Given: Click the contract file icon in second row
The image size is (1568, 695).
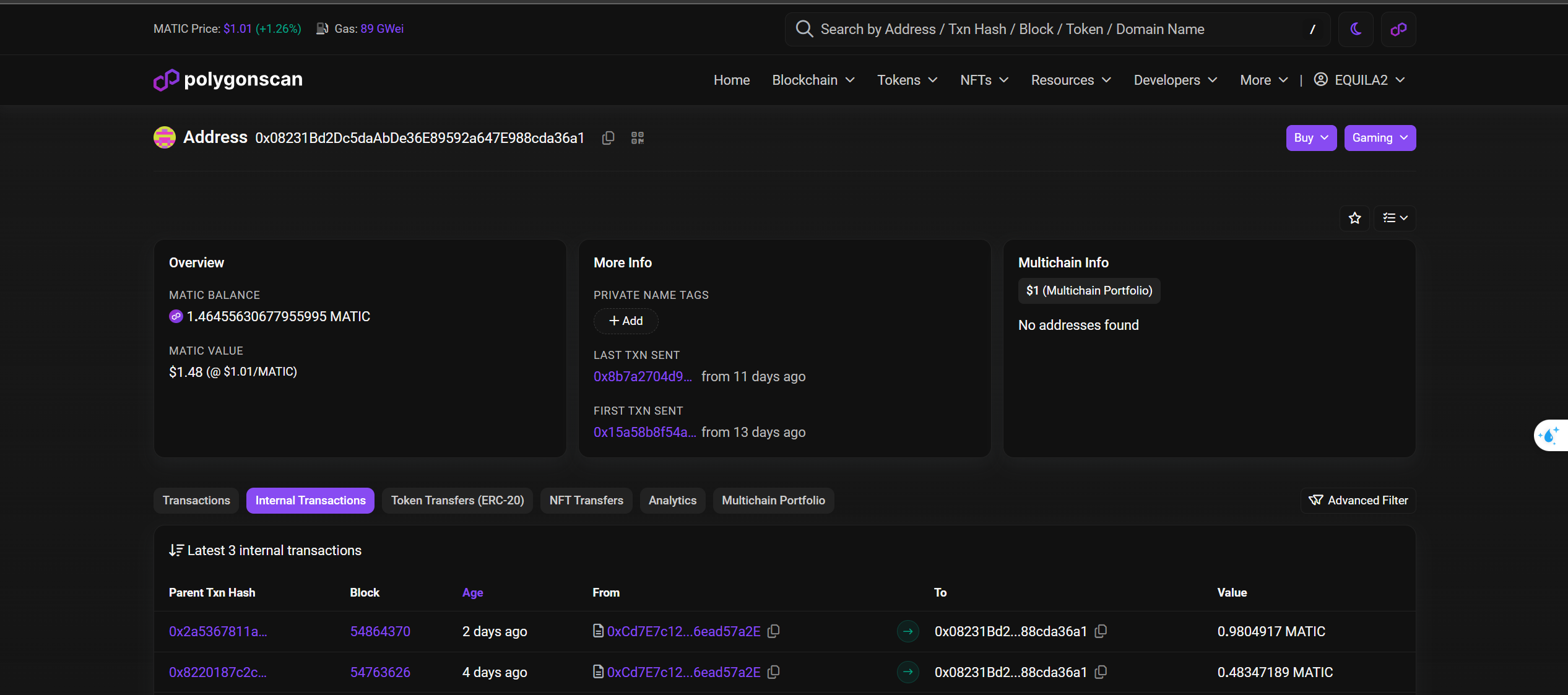Looking at the screenshot, I should 598,672.
